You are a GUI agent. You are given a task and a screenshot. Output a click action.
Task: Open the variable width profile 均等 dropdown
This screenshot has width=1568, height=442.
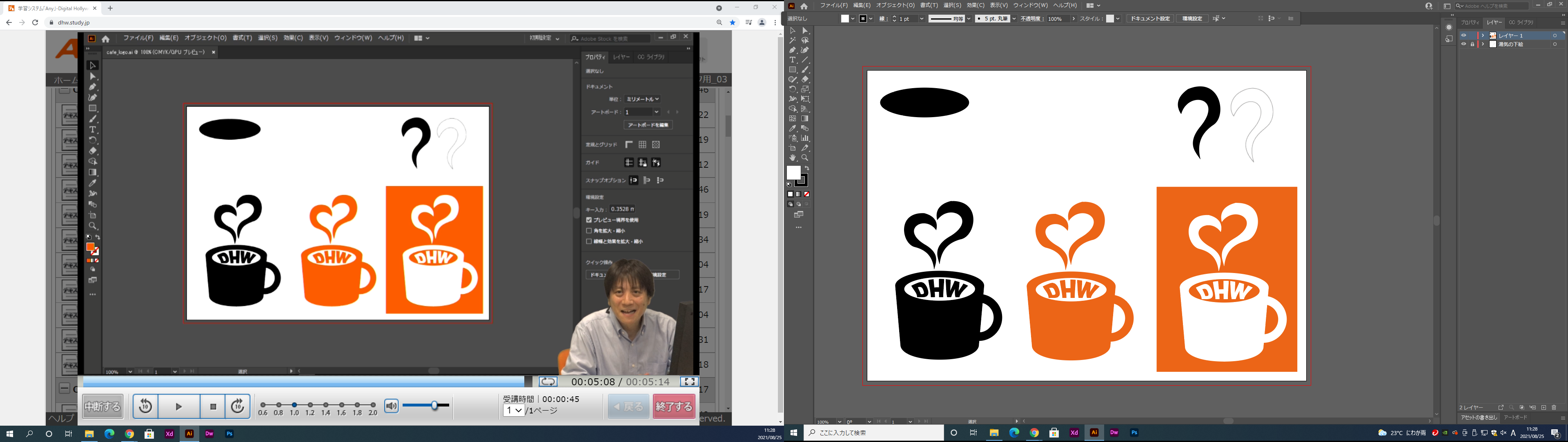[x=969, y=18]
